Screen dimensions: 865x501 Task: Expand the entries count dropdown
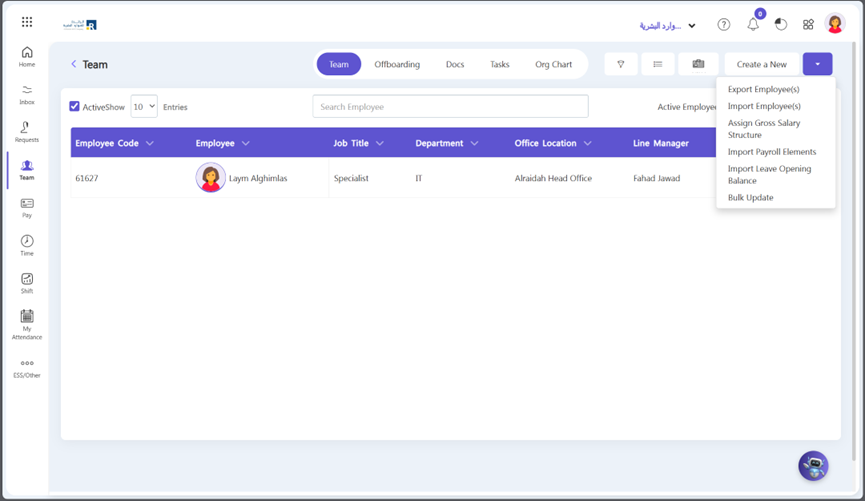tap(144, 106)
